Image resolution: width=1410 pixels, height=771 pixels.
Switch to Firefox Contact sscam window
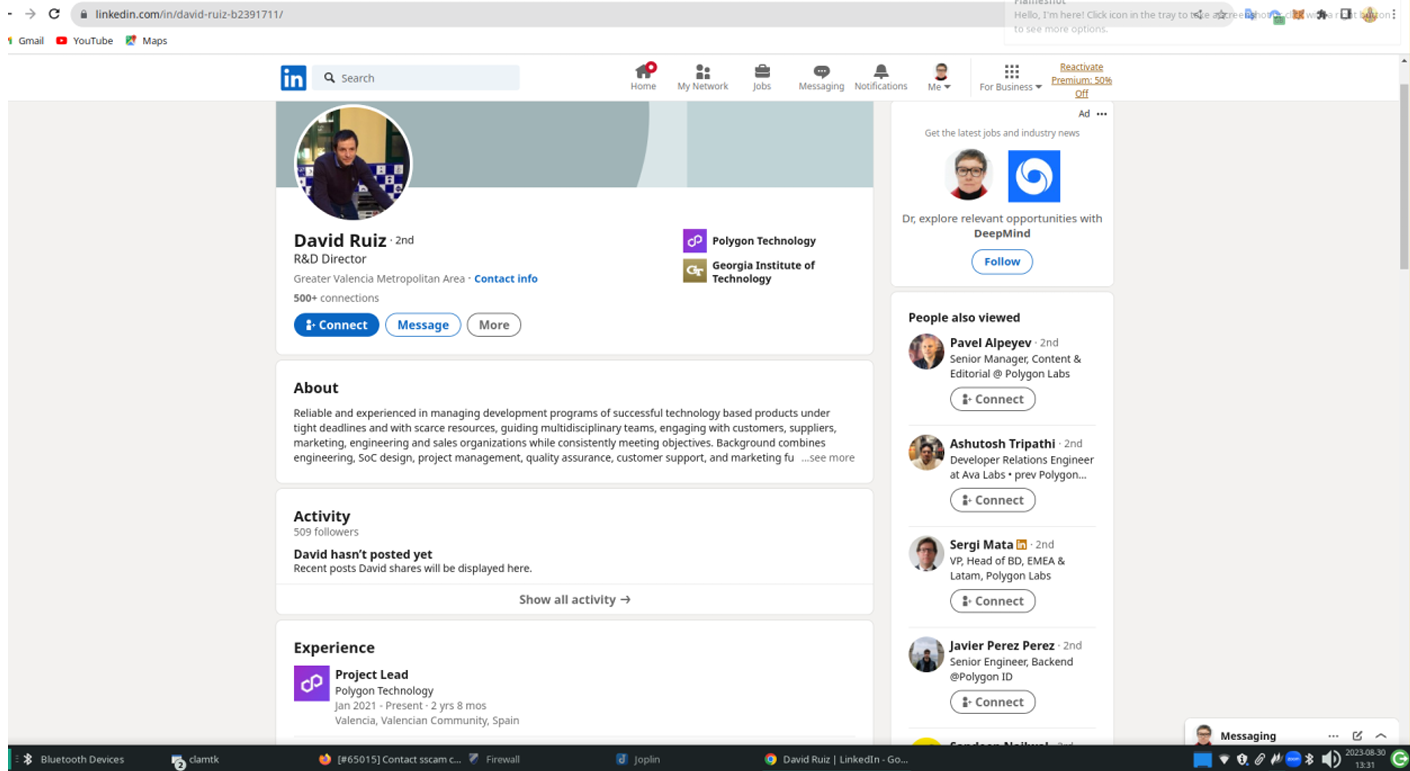pyautogui.click(x=390, y=760)
